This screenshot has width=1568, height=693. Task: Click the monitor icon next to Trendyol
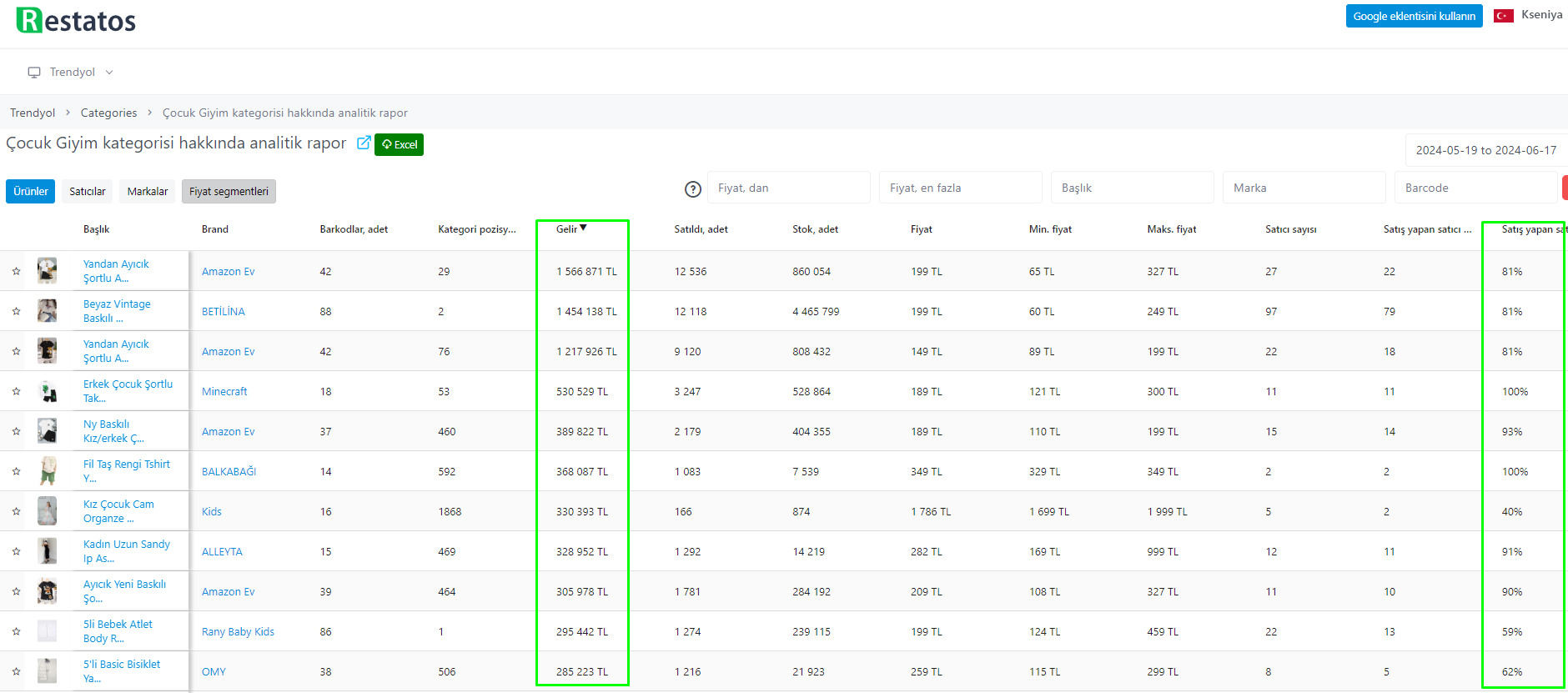34,73
